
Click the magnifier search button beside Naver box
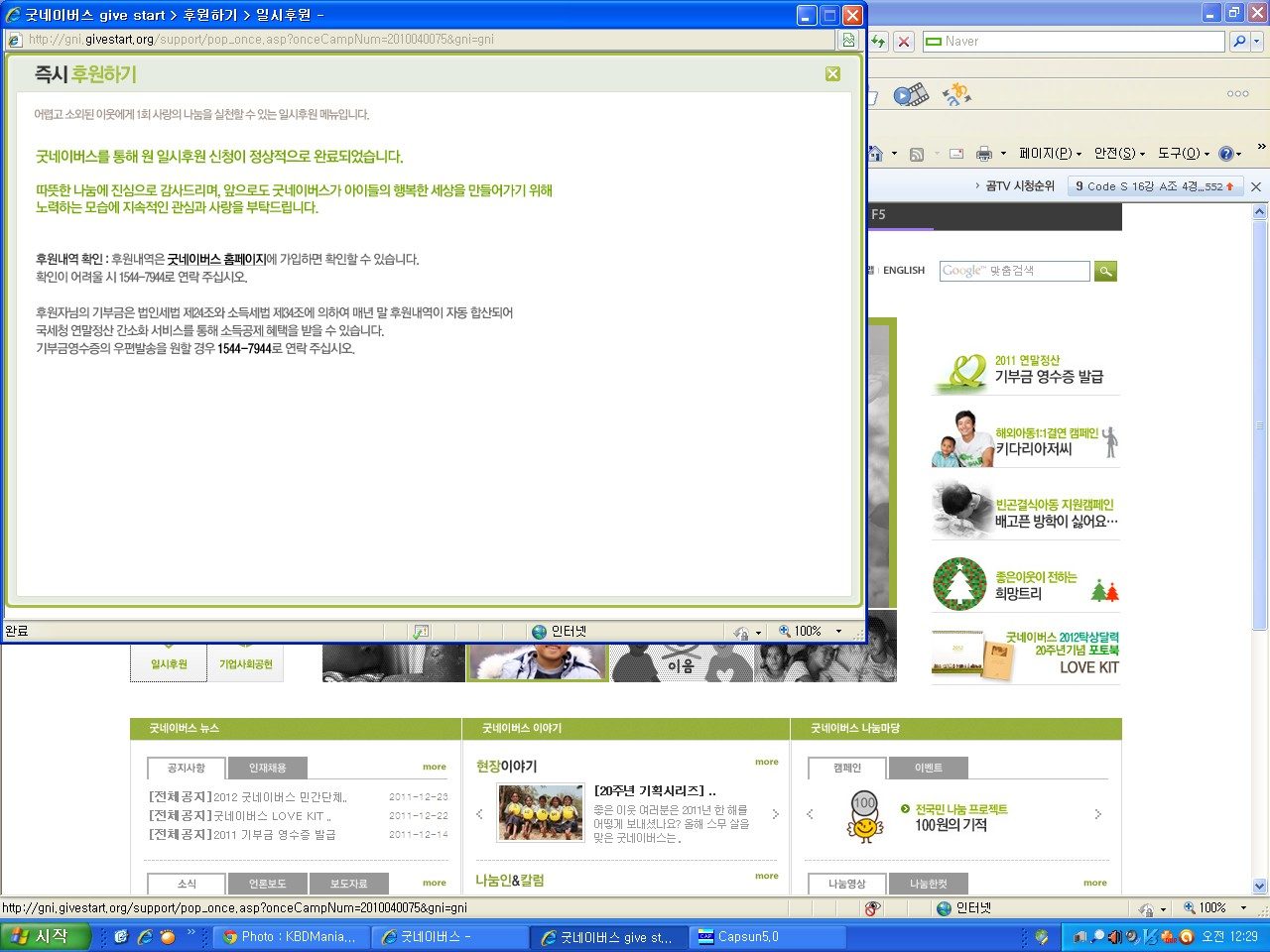(1238, 42)
